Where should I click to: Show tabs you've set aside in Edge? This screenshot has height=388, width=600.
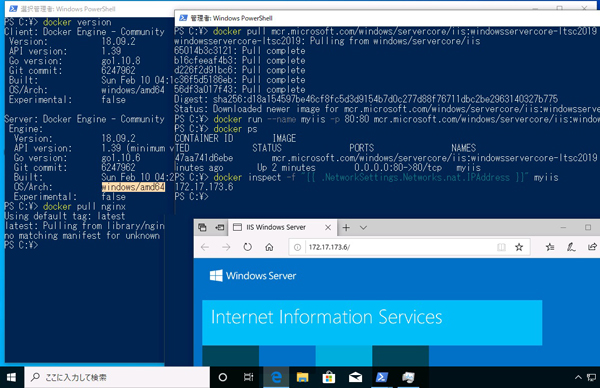pos(202,227)
